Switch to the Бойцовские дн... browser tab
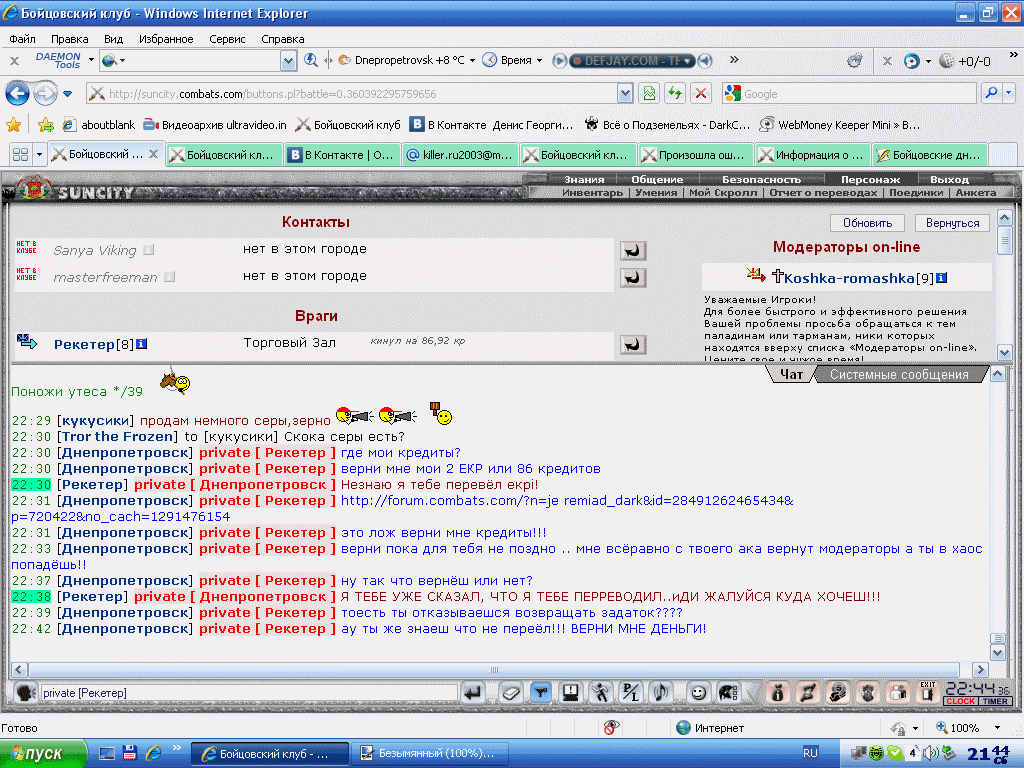The width and height of the screenshot is (1024, 768). [931, 155]
